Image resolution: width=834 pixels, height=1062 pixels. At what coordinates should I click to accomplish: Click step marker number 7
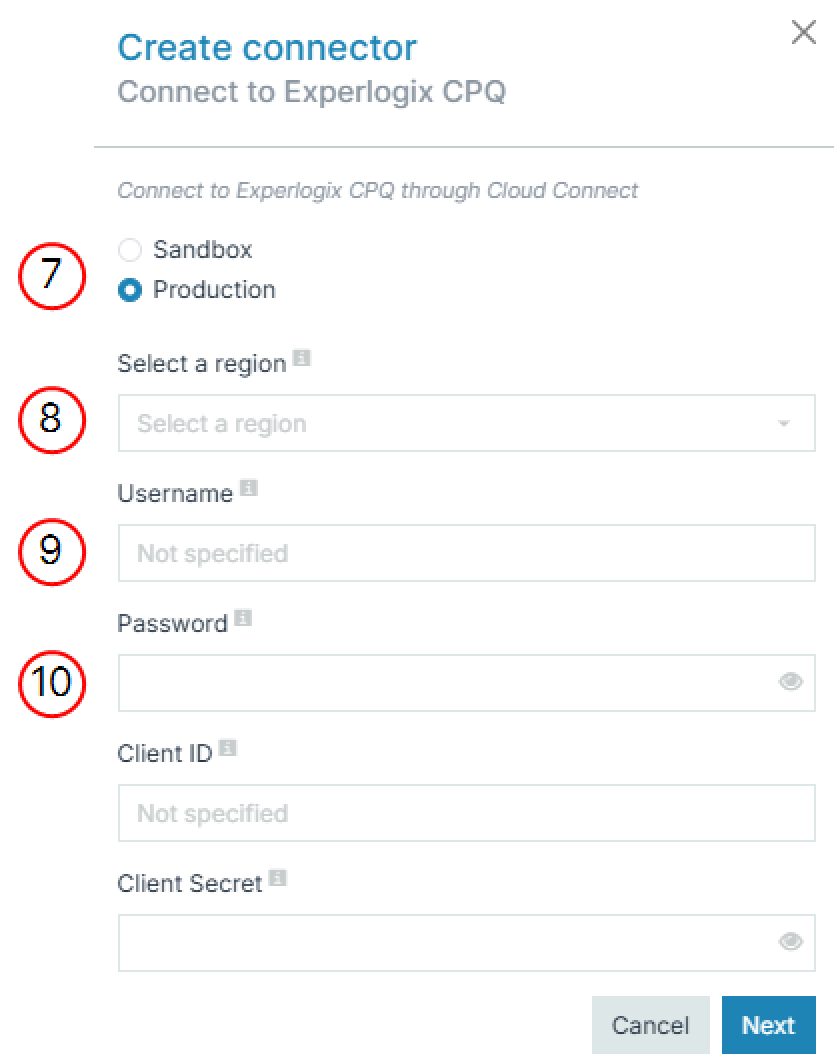pyautogui.click(x=51, y=276)
